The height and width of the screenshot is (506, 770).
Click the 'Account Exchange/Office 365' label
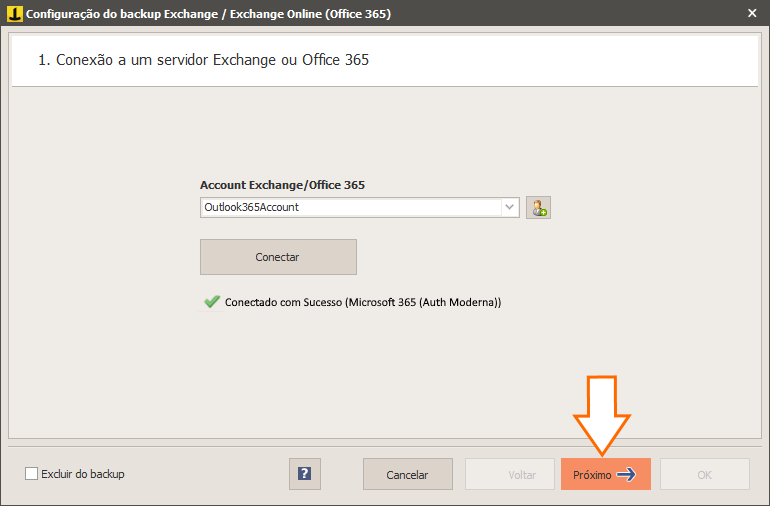282,185
